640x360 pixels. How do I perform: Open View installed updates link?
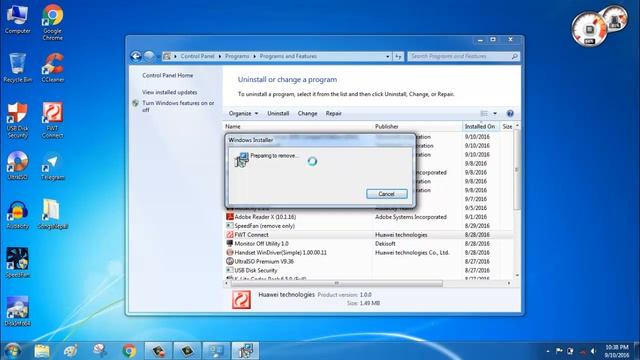169,92
